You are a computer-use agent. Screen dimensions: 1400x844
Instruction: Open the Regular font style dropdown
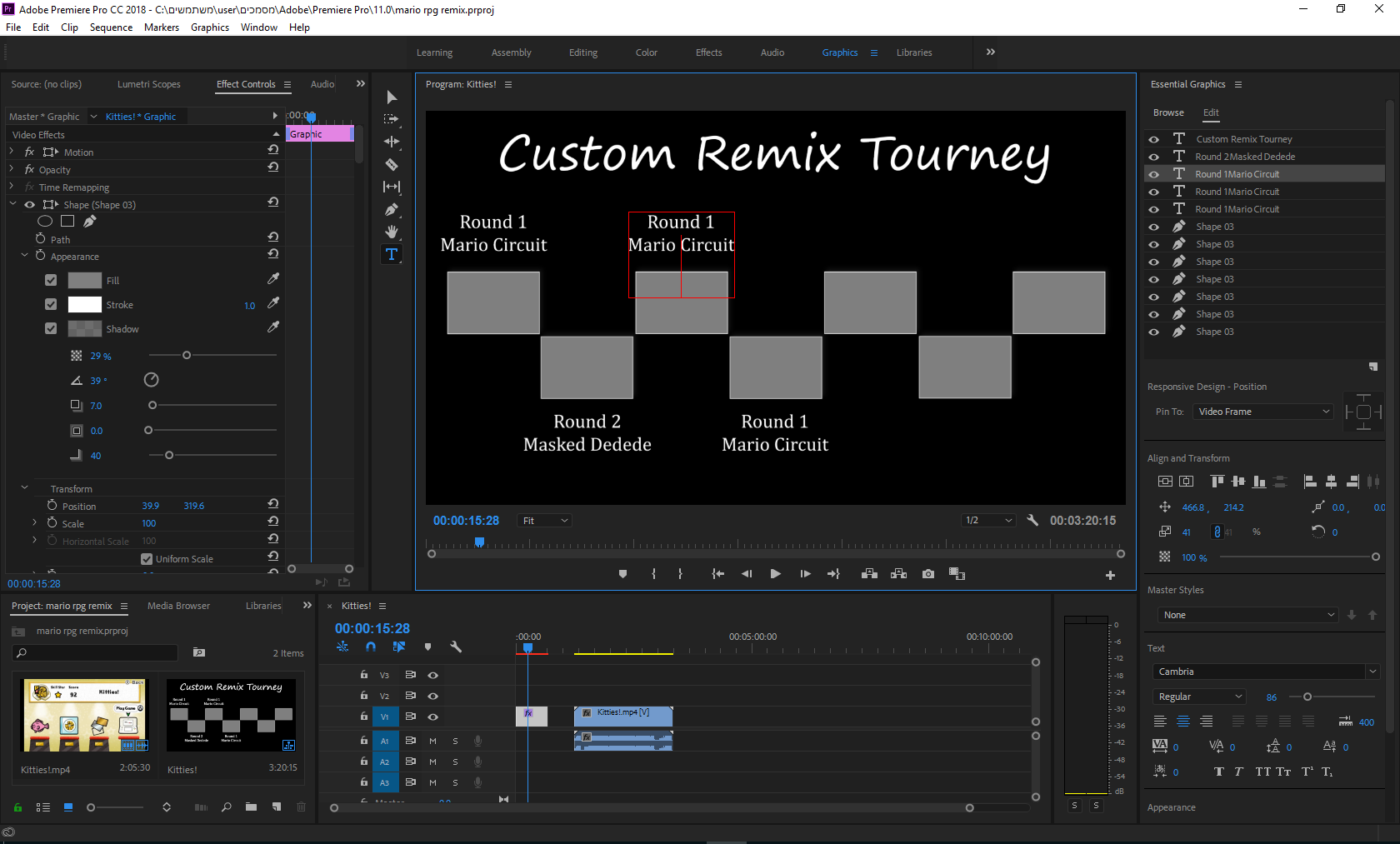1199,697
